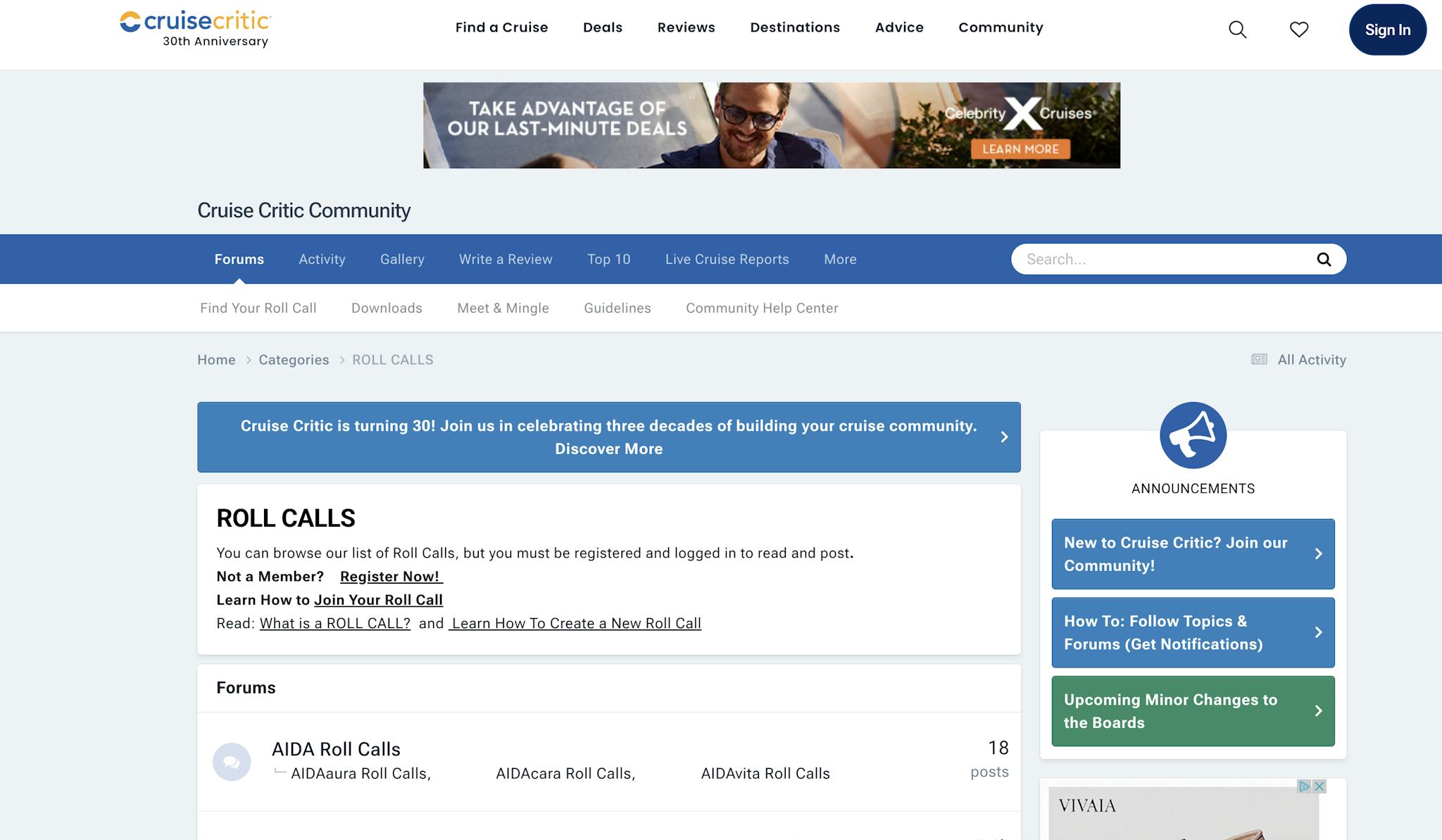Expand 'Upcoming Minor Changes to the Boards' chevron

point(1318,711)
